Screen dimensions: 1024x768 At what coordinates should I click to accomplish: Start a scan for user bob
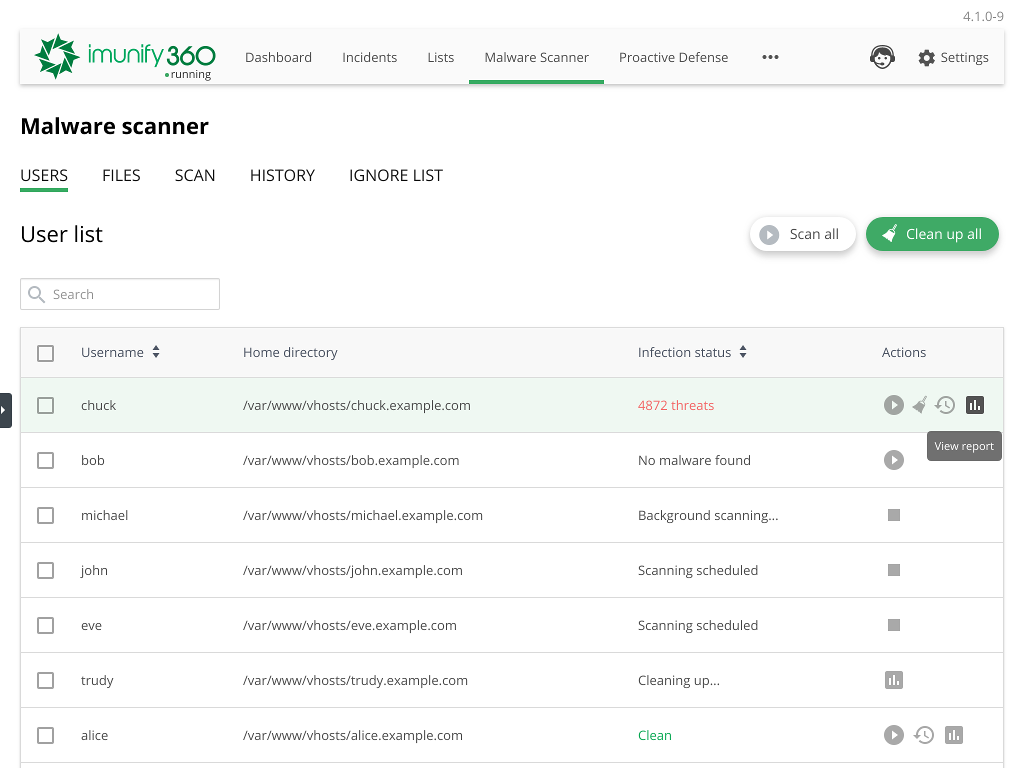coord(893,460)
